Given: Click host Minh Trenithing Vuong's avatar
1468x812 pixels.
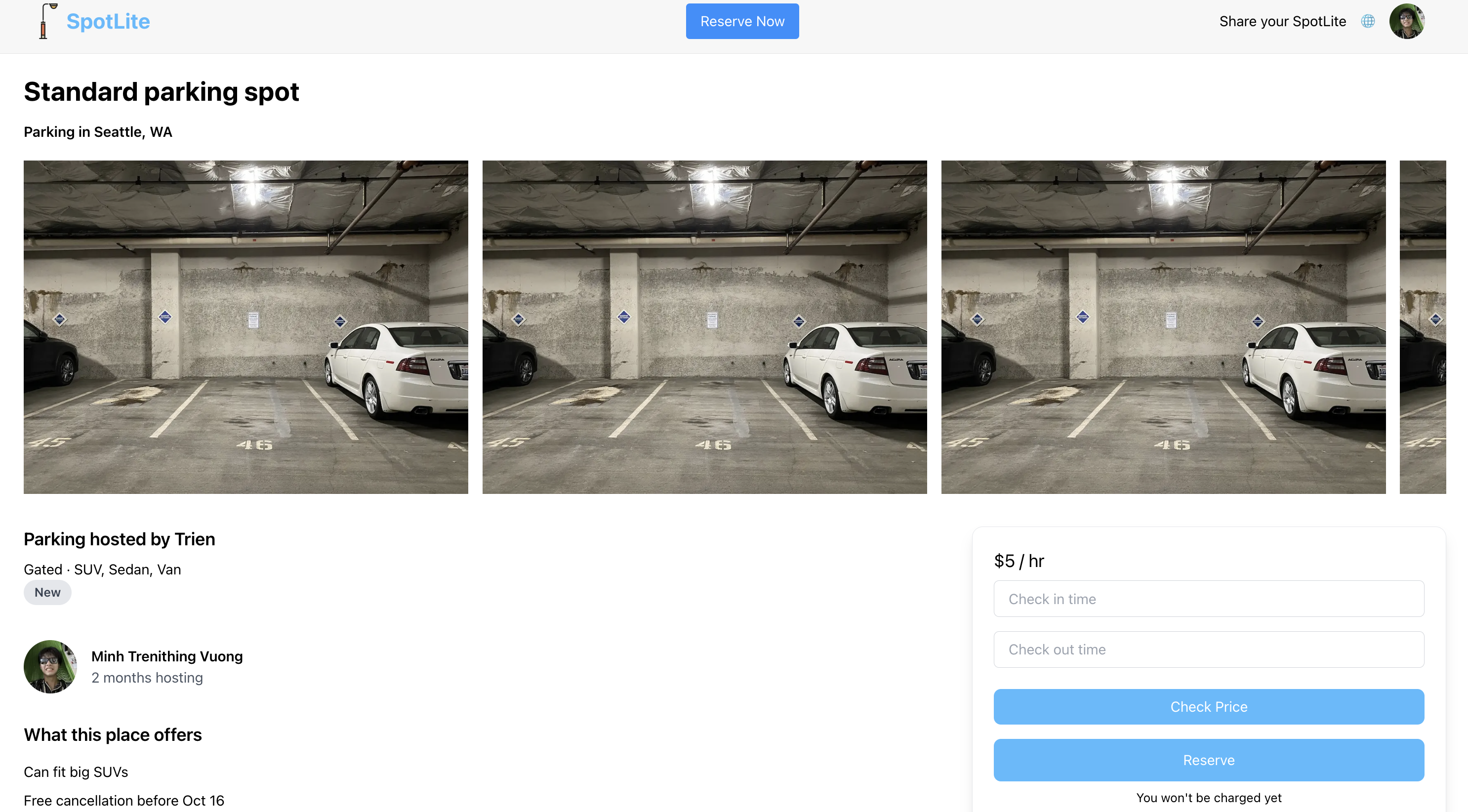Looking at the screenshot, I should click(x=50, y=666).
